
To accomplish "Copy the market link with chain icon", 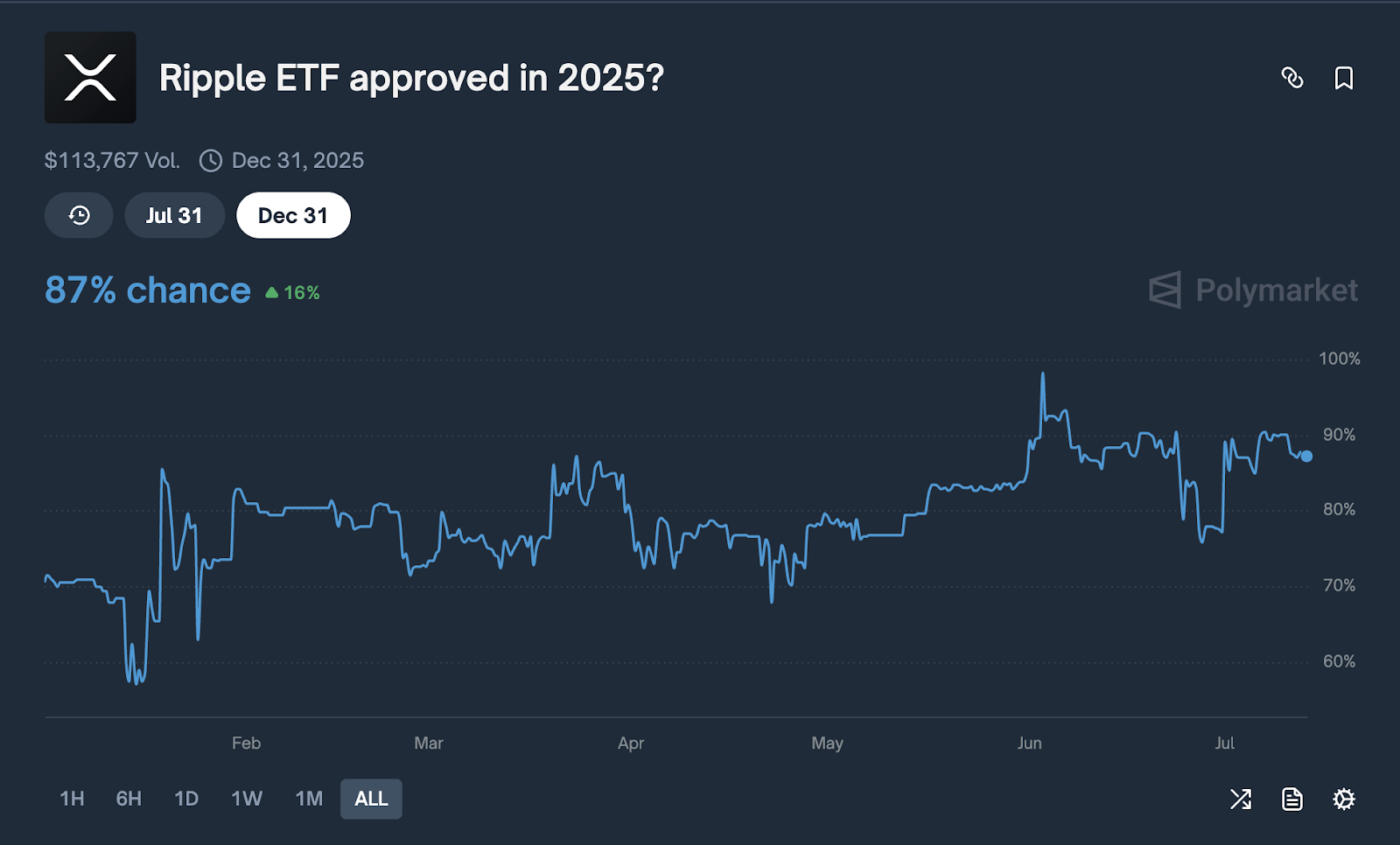I will point(1291,78).
